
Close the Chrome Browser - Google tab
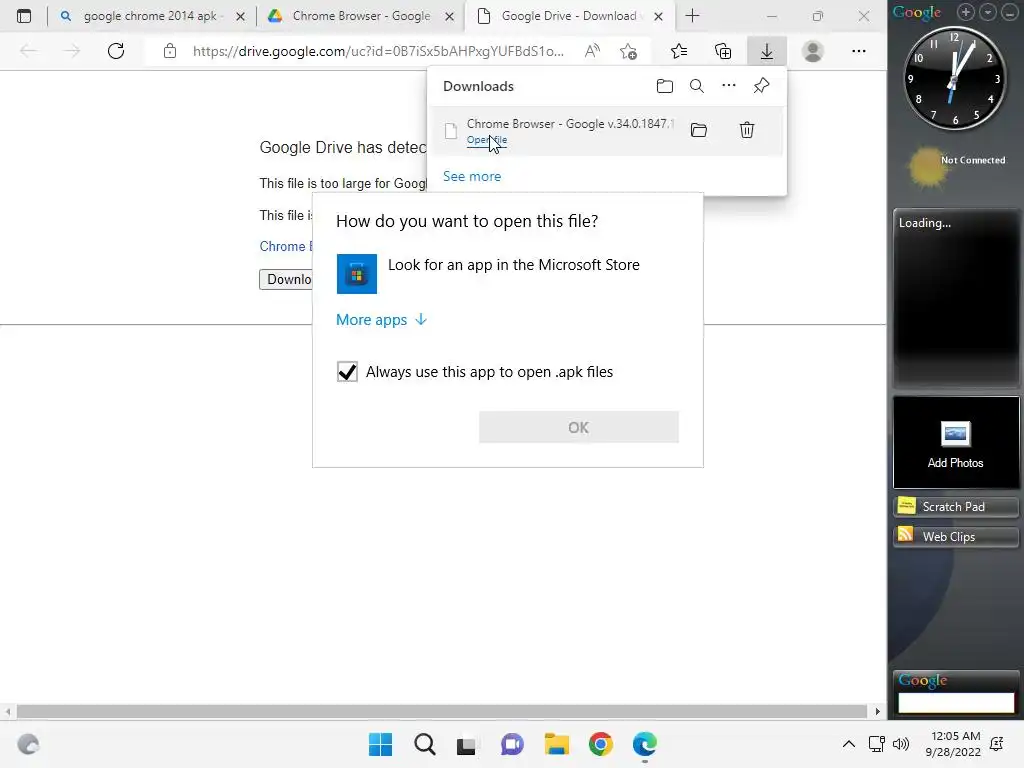pos(449,16)
